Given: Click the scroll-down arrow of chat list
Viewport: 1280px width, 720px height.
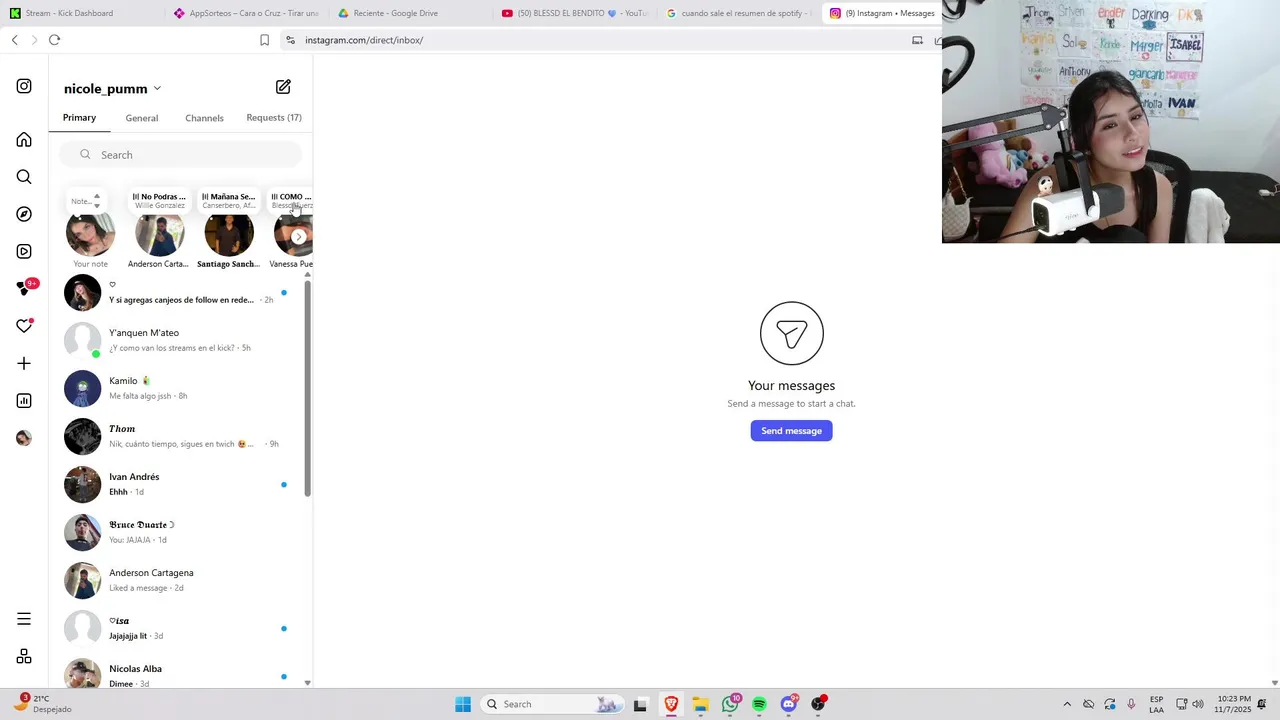Looking at the screenshot, I should (x=307, y=683).
